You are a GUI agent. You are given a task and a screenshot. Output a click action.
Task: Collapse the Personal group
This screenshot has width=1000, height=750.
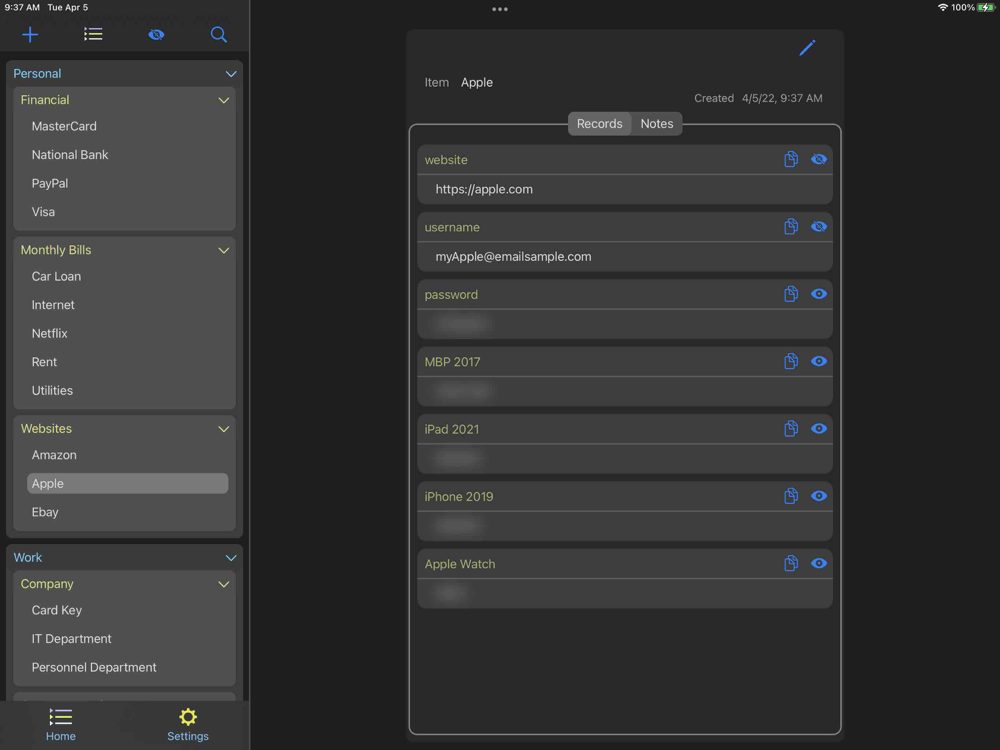231,74
